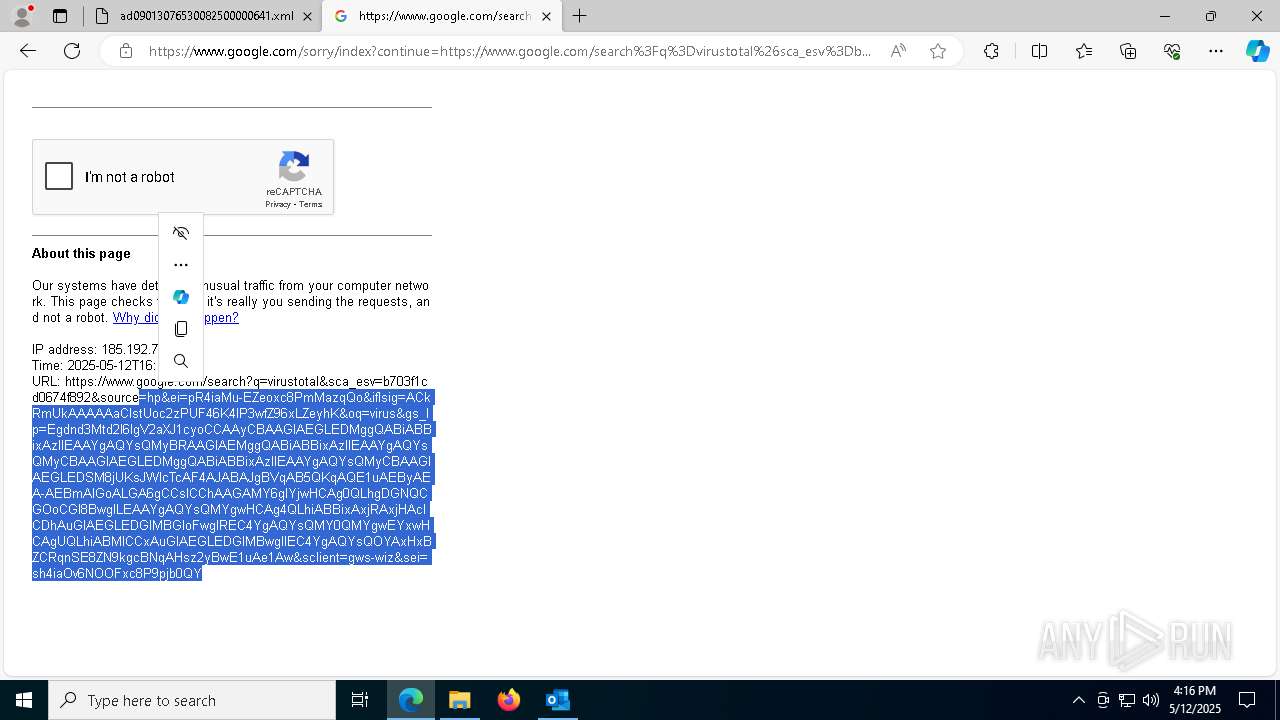Click the taskbar search box
This screenshot has height=720, width=1280.
pyautogui.click(x=192, y=700)
